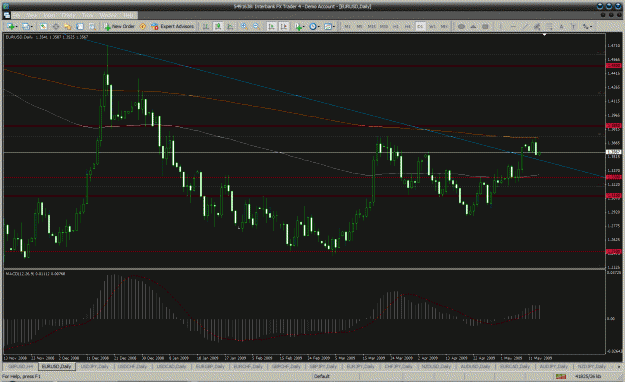
Task: Open the Periods clock icon
Action: click(313, 26)
